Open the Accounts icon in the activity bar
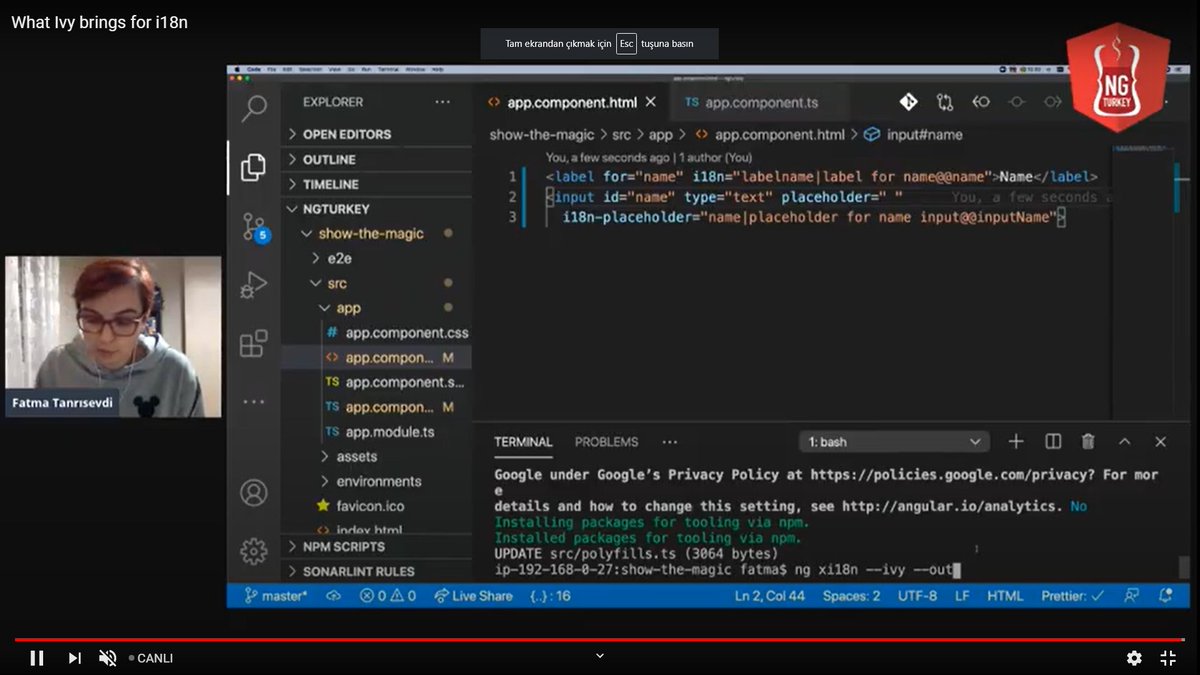The width and height of the screenshot is (1200, 675). [x=254, y=493]
